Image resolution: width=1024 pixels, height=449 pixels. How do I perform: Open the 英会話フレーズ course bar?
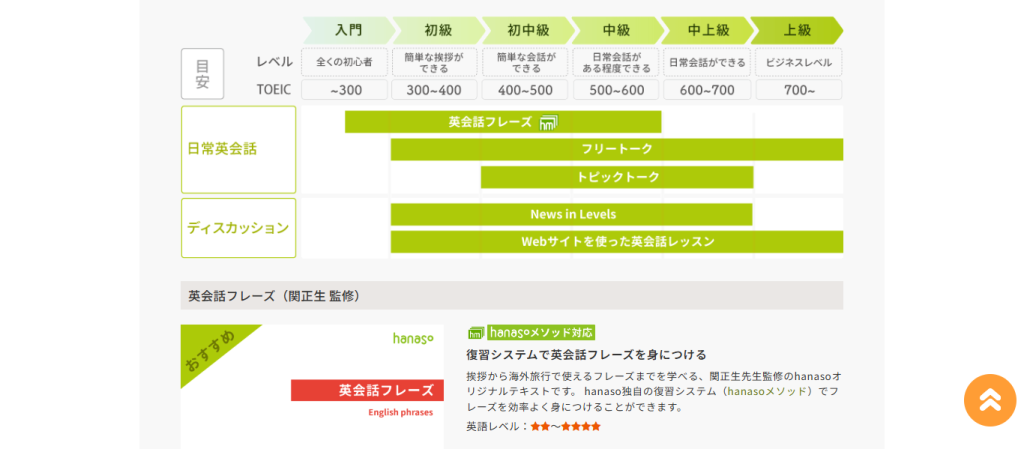(503, 122)
